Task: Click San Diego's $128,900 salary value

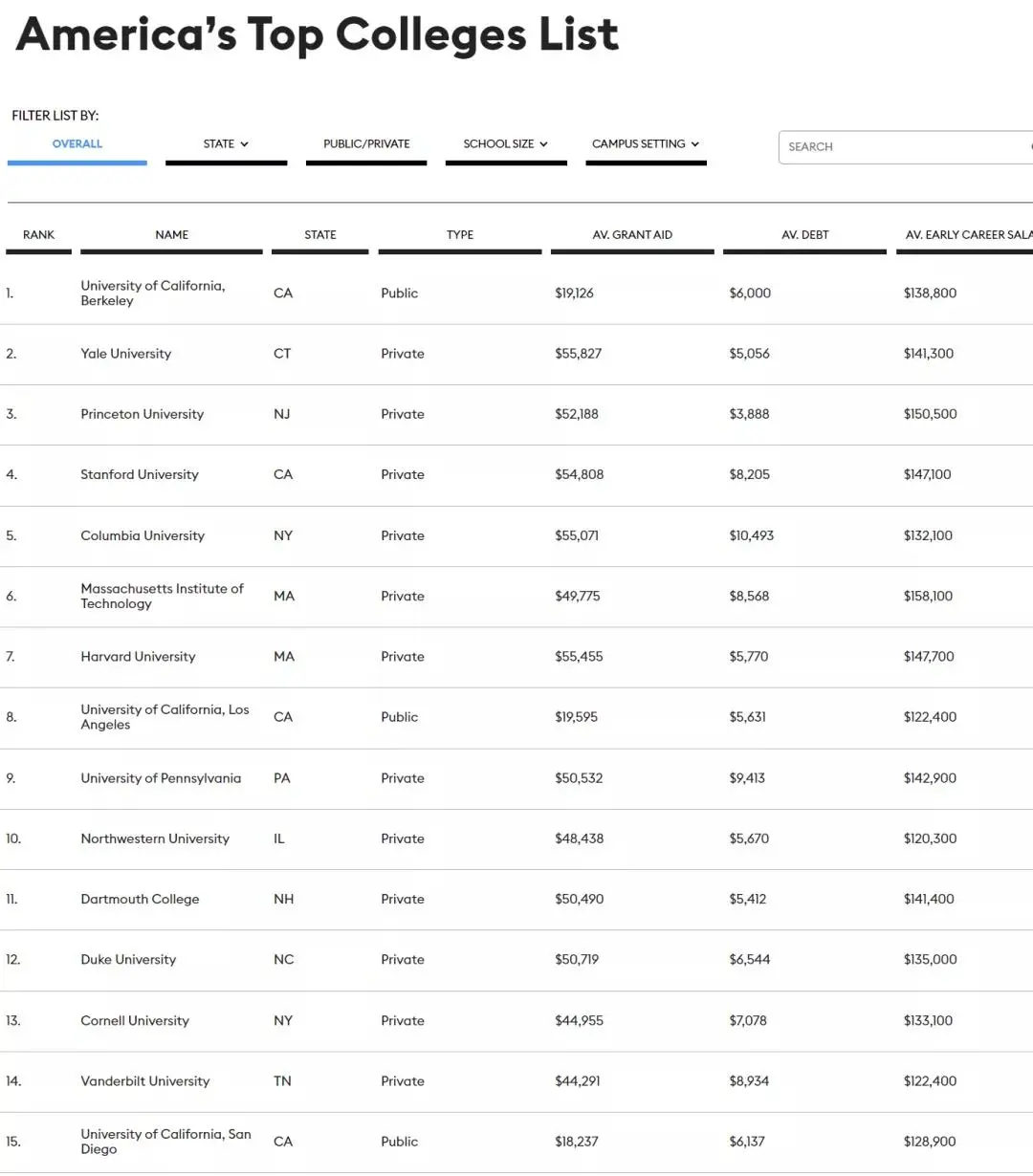Action: coord(930,1142)
